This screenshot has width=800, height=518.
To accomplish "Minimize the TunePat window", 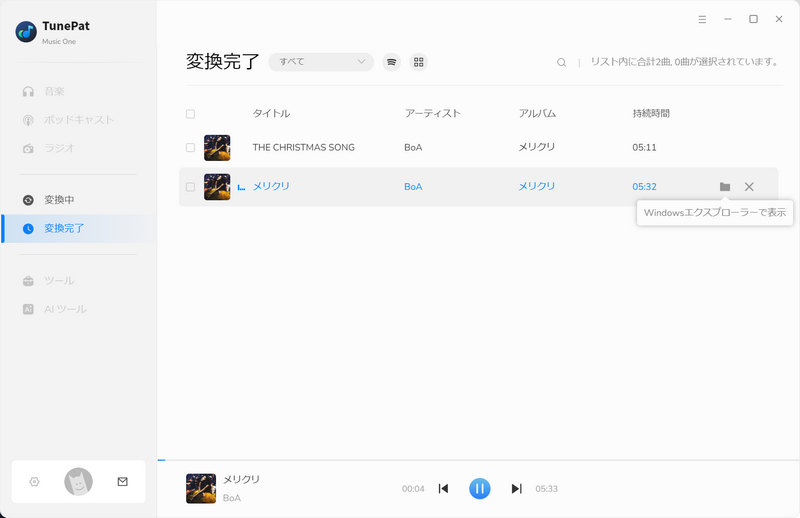I will click(728, 19).
